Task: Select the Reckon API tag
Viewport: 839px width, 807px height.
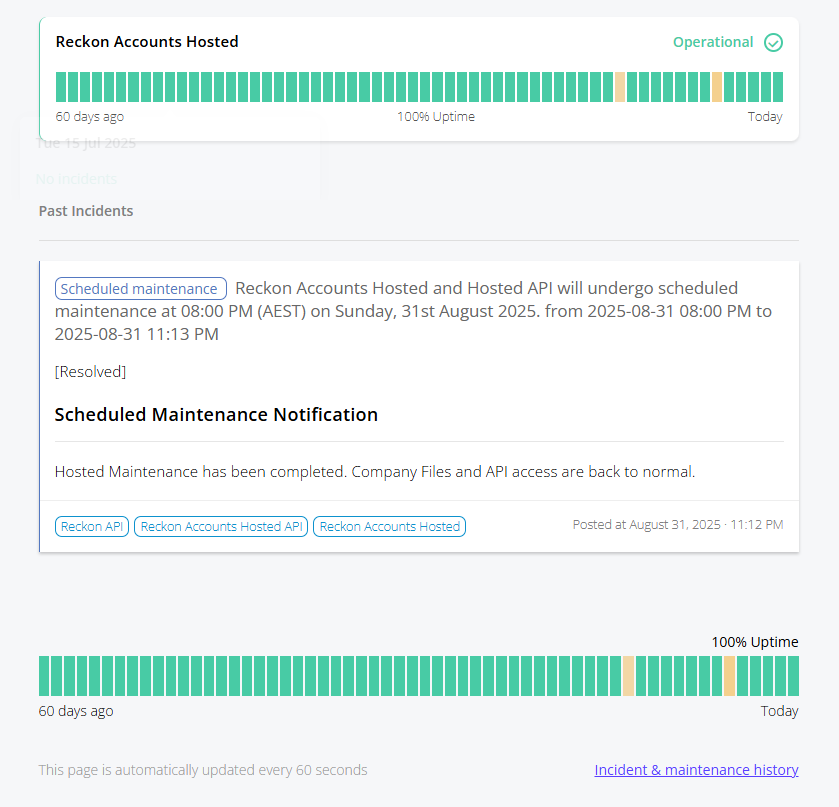Action: click(92, 527)
